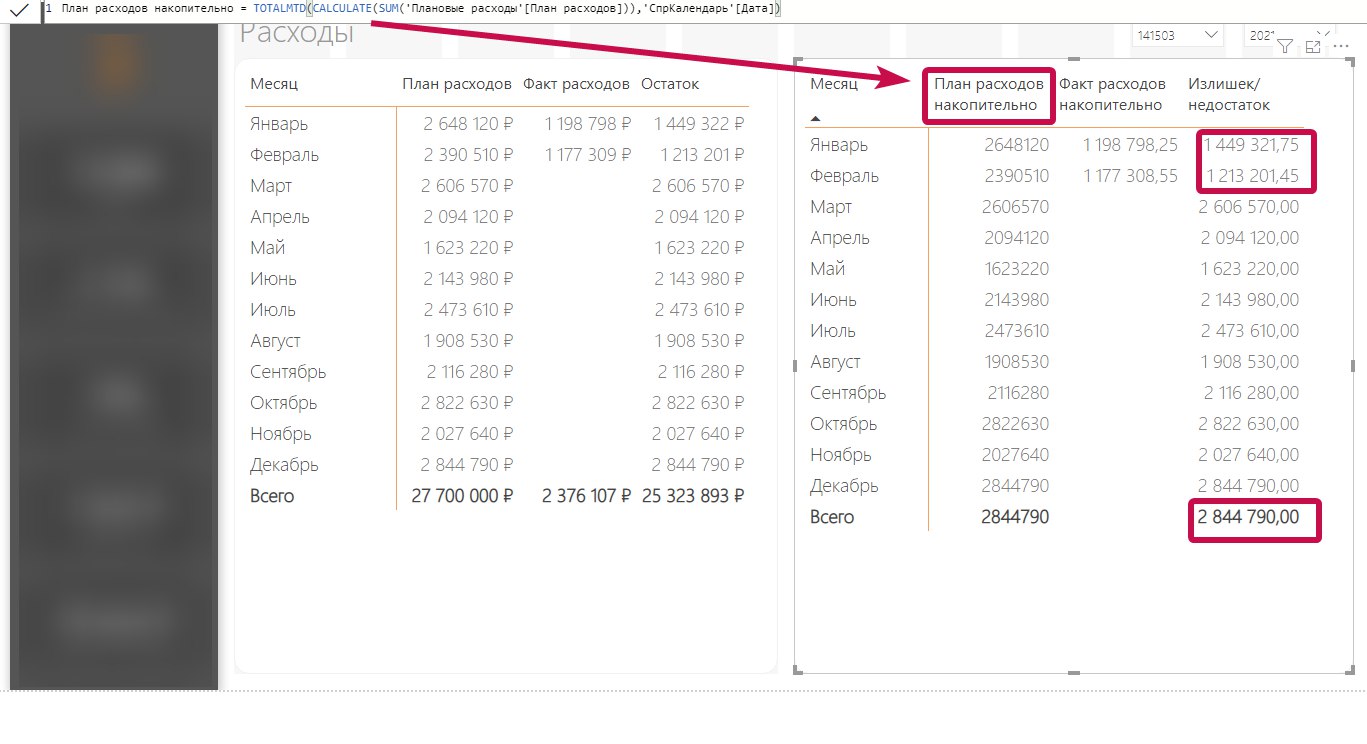
Task: Select Май row in left table
Action: 497,248
